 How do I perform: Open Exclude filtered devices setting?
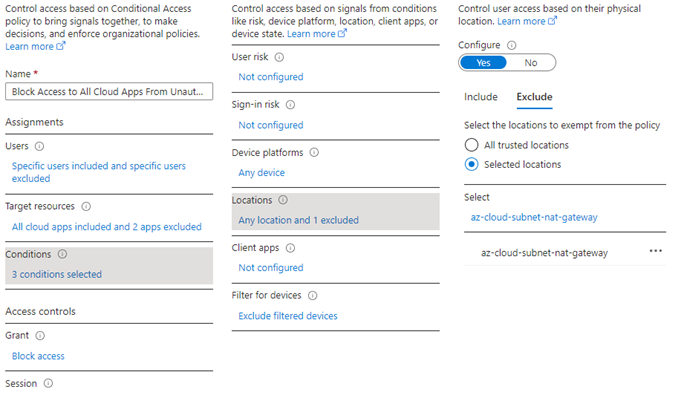288,316
